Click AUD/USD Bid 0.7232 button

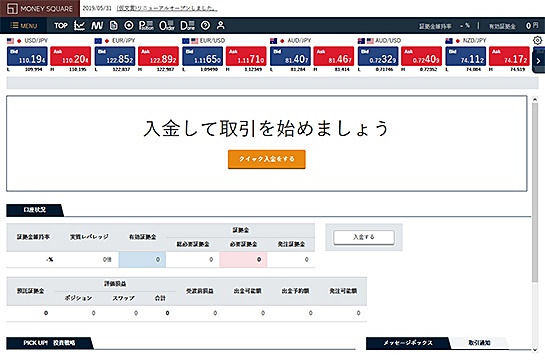(378, 56)
